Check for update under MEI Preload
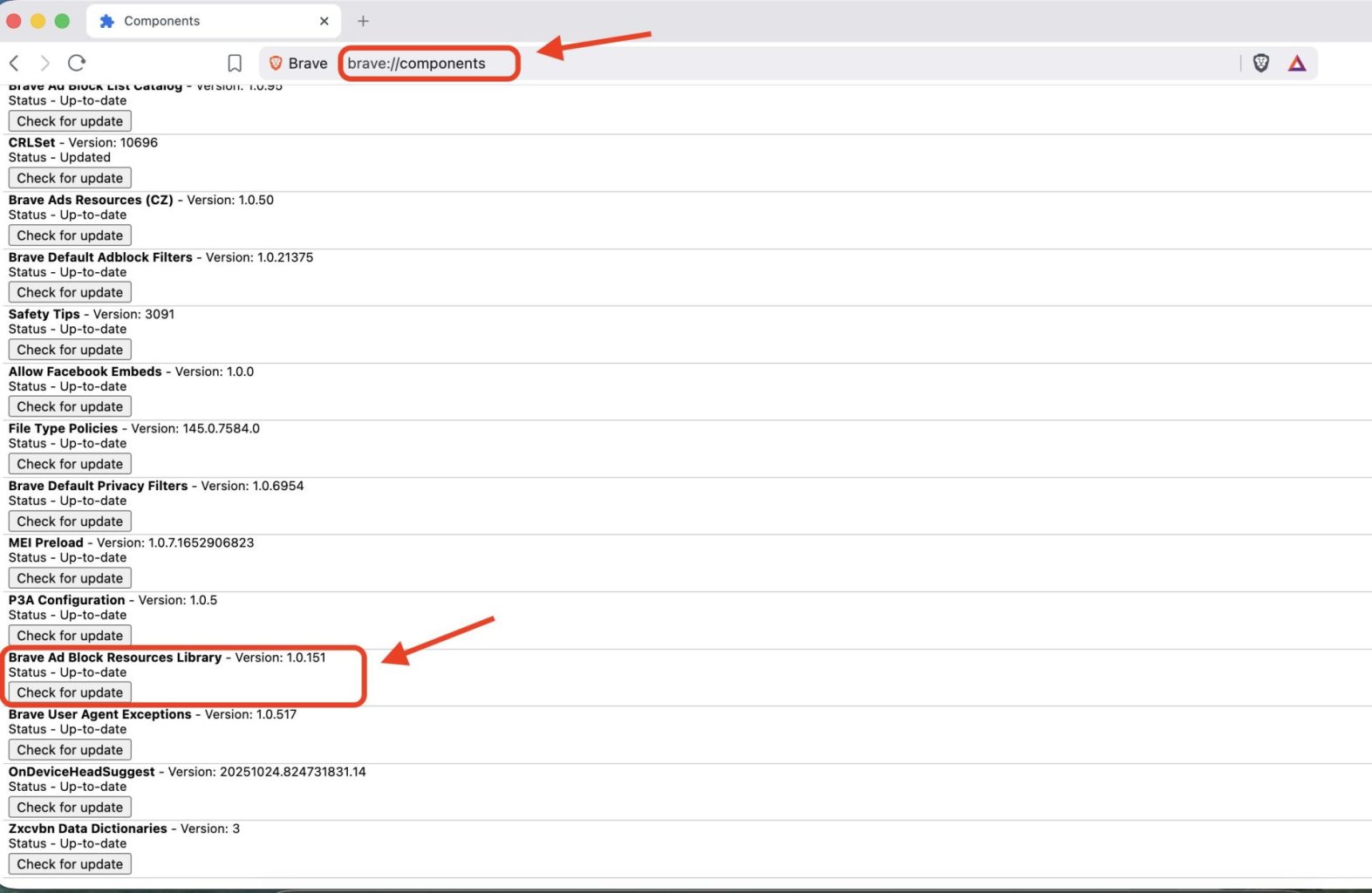The image size is (1372, 893). pos(70,578)
